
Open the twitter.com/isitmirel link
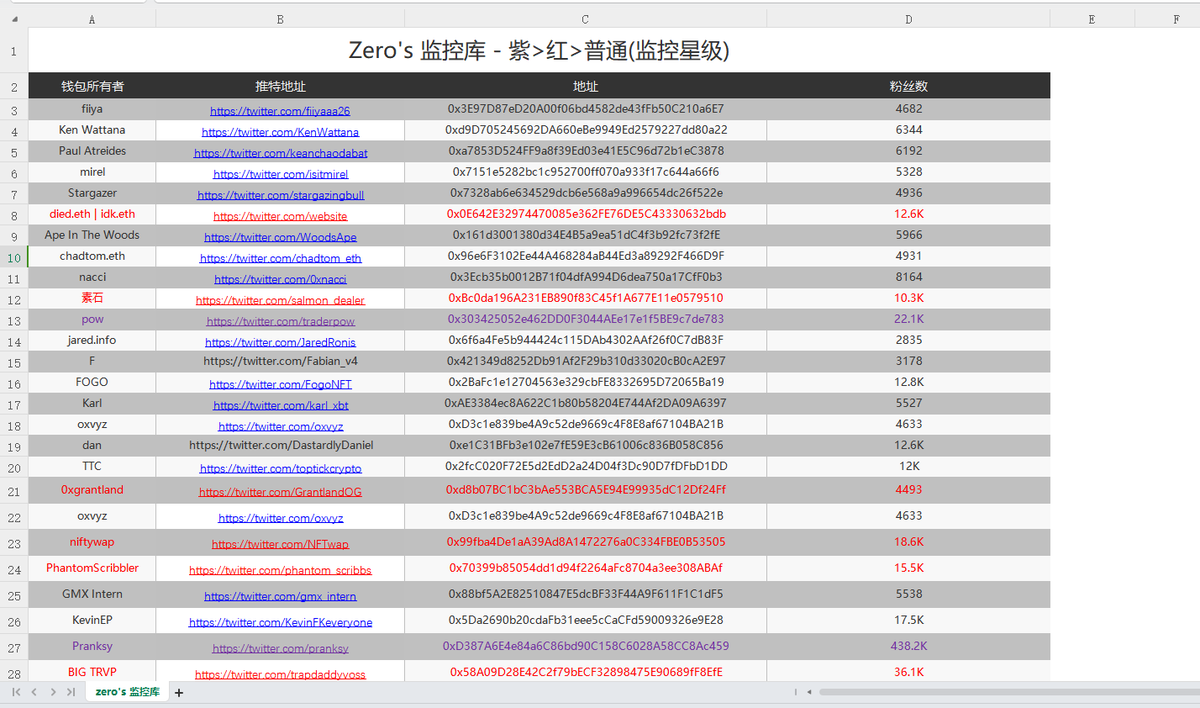coord(280,174)
